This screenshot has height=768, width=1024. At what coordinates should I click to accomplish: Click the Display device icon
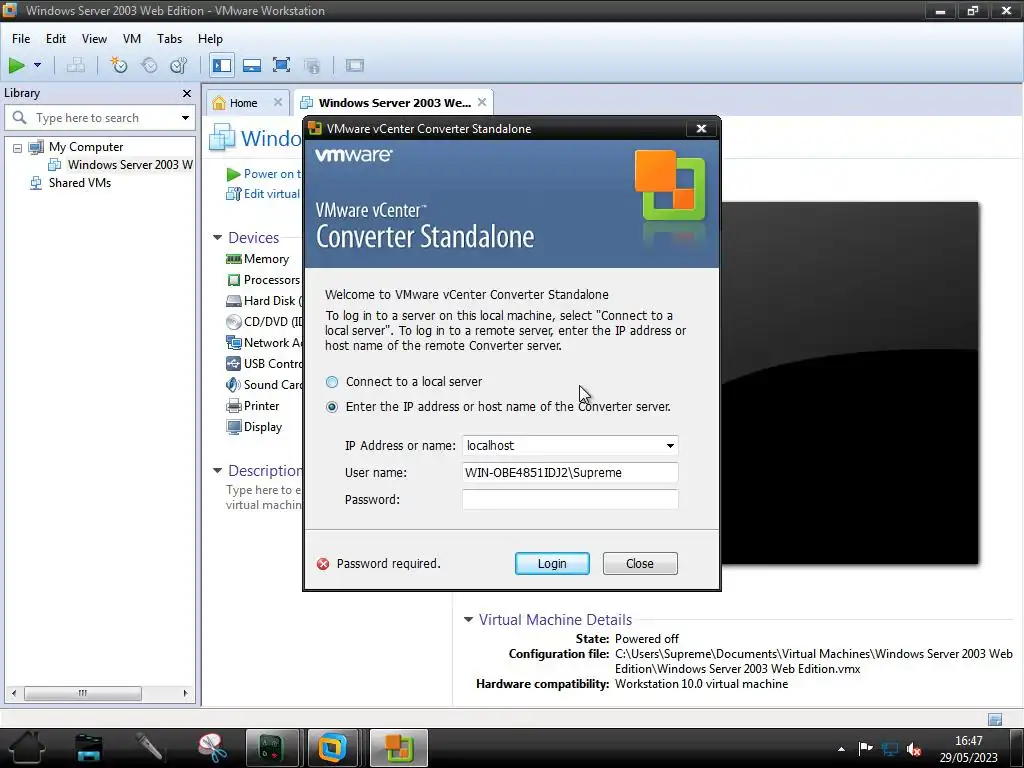pyautogui.click(x=234, y=426)
